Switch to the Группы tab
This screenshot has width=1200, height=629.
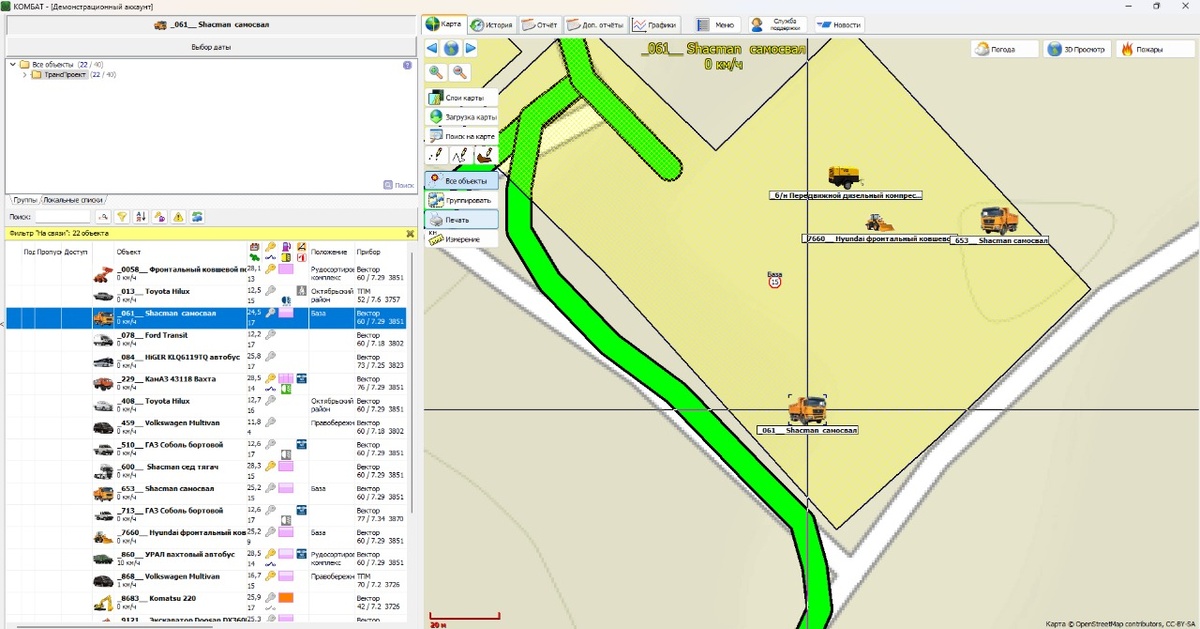24,200
